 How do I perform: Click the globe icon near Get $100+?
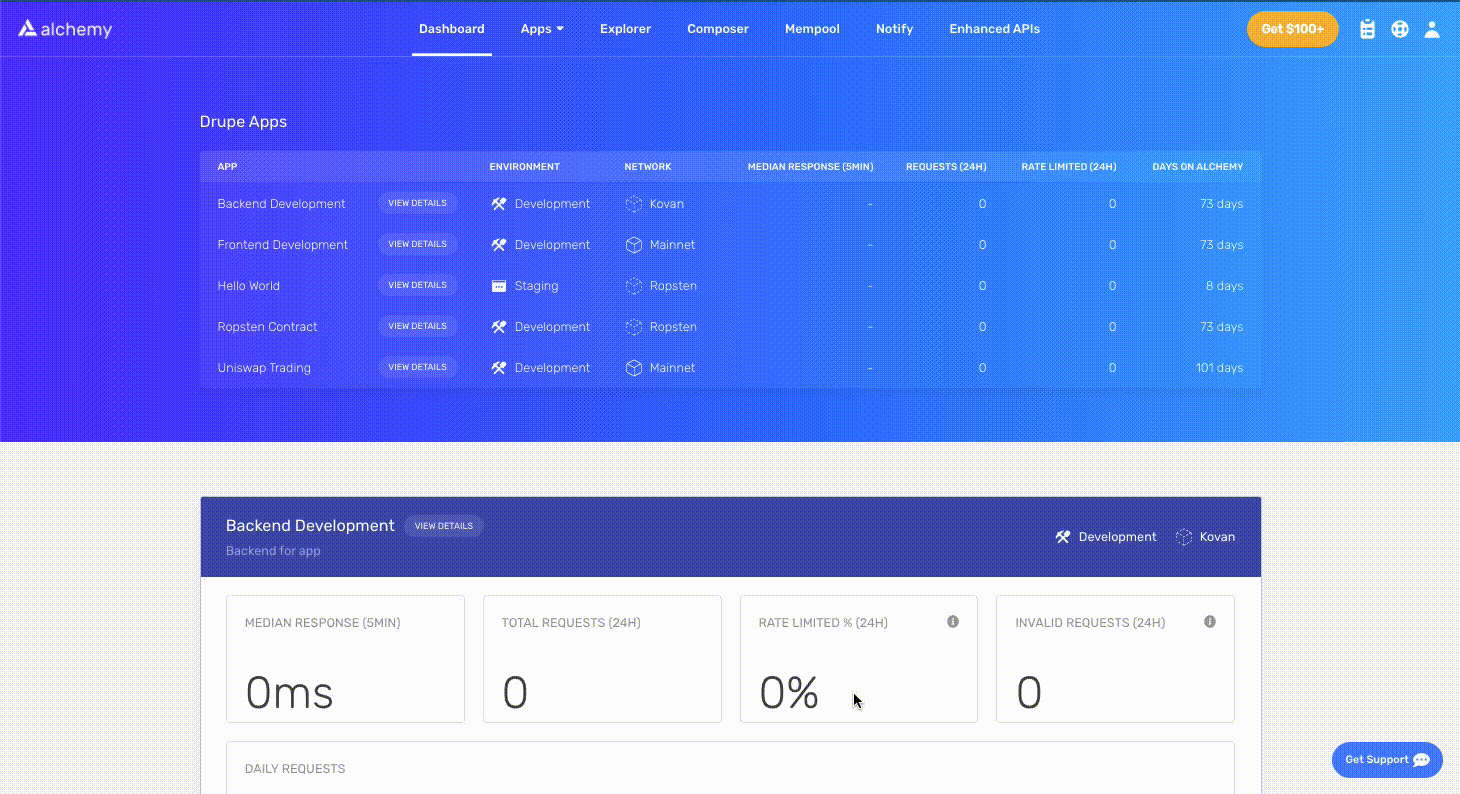[x=1399, y=29]
